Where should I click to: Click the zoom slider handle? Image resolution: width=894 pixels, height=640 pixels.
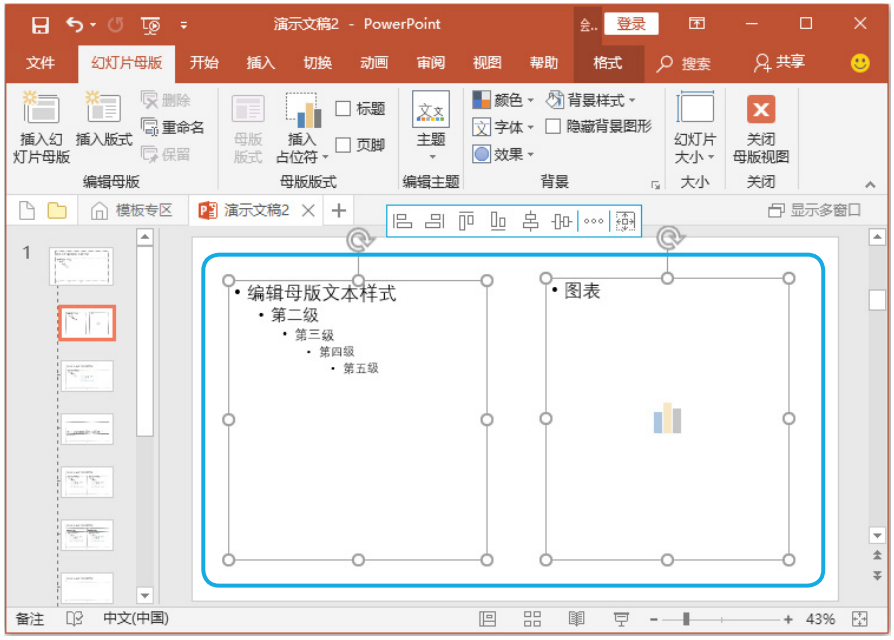686,619
